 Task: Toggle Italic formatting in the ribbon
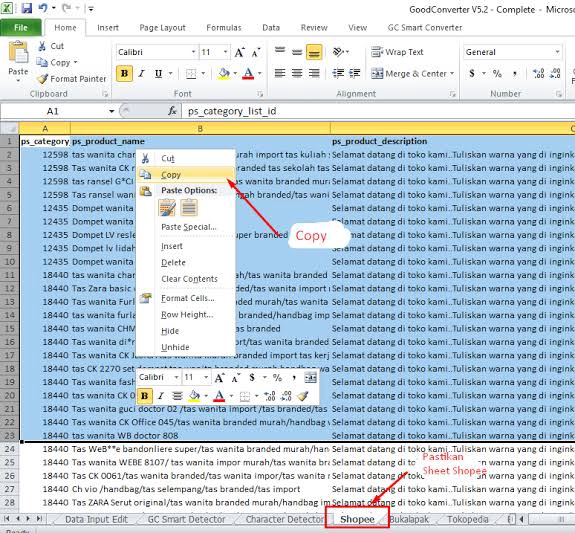coord(142,74)
